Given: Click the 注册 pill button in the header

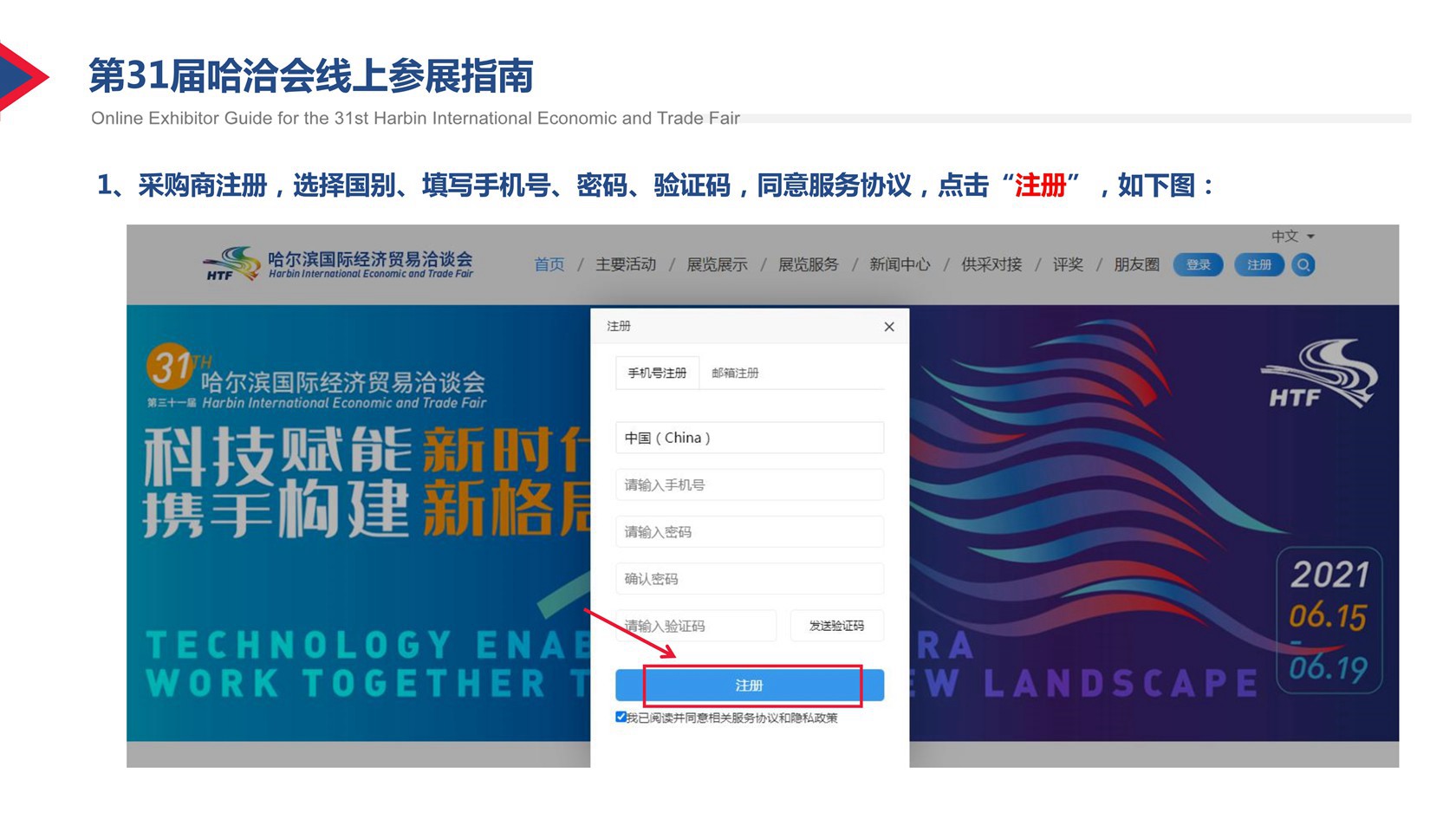Looking at the screenshot, I should tap(1259, 265).
